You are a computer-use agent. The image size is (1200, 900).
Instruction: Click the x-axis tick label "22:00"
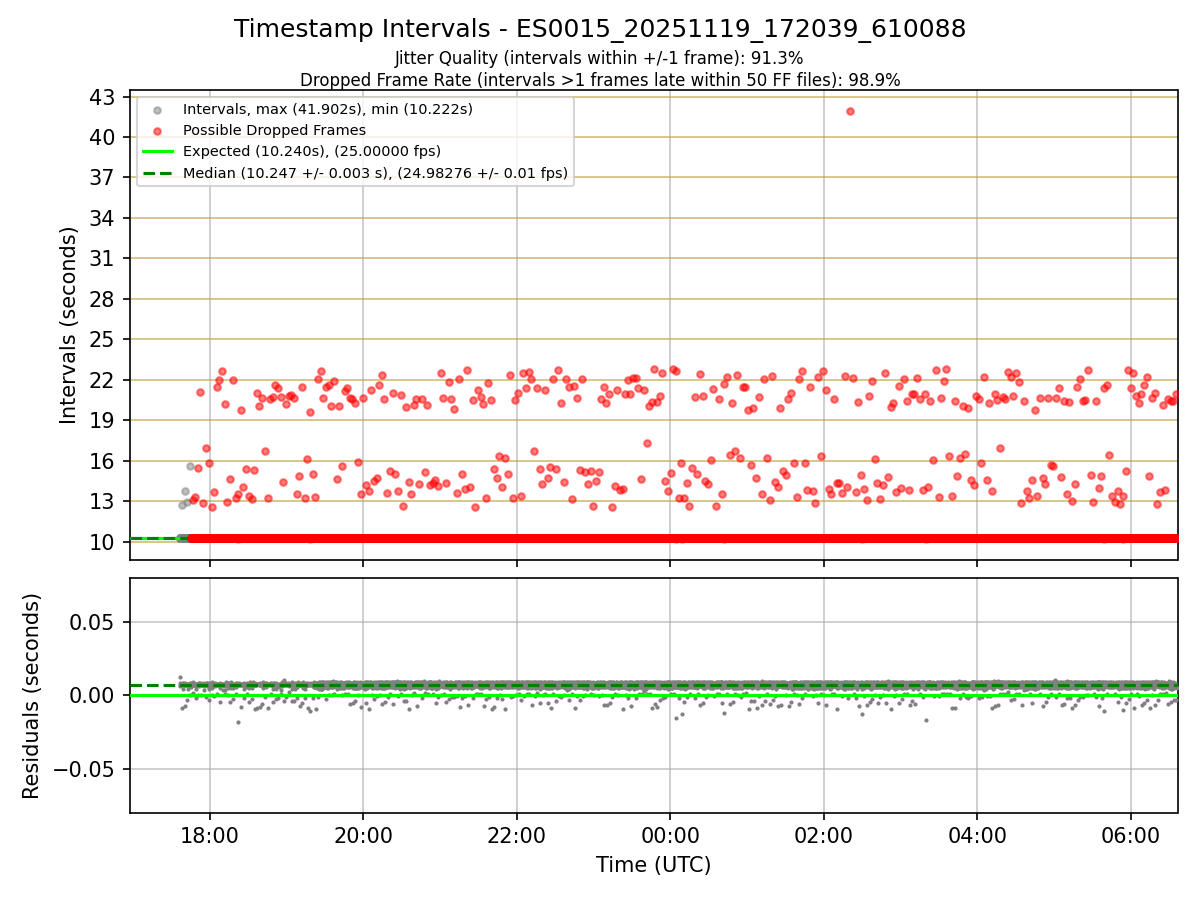click(x=516, y=834)
